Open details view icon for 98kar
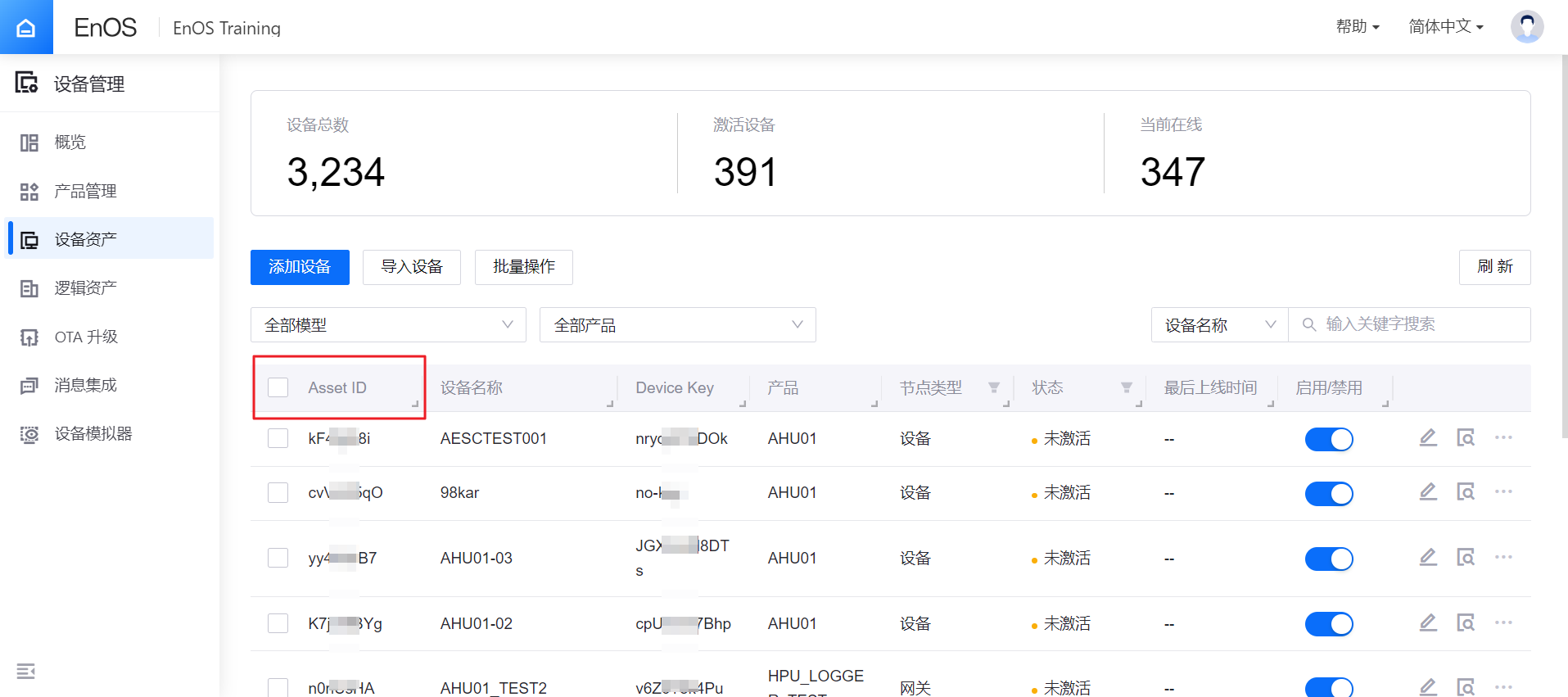The height and width of the screenshot is (697, 1568). click(1466, 492)
